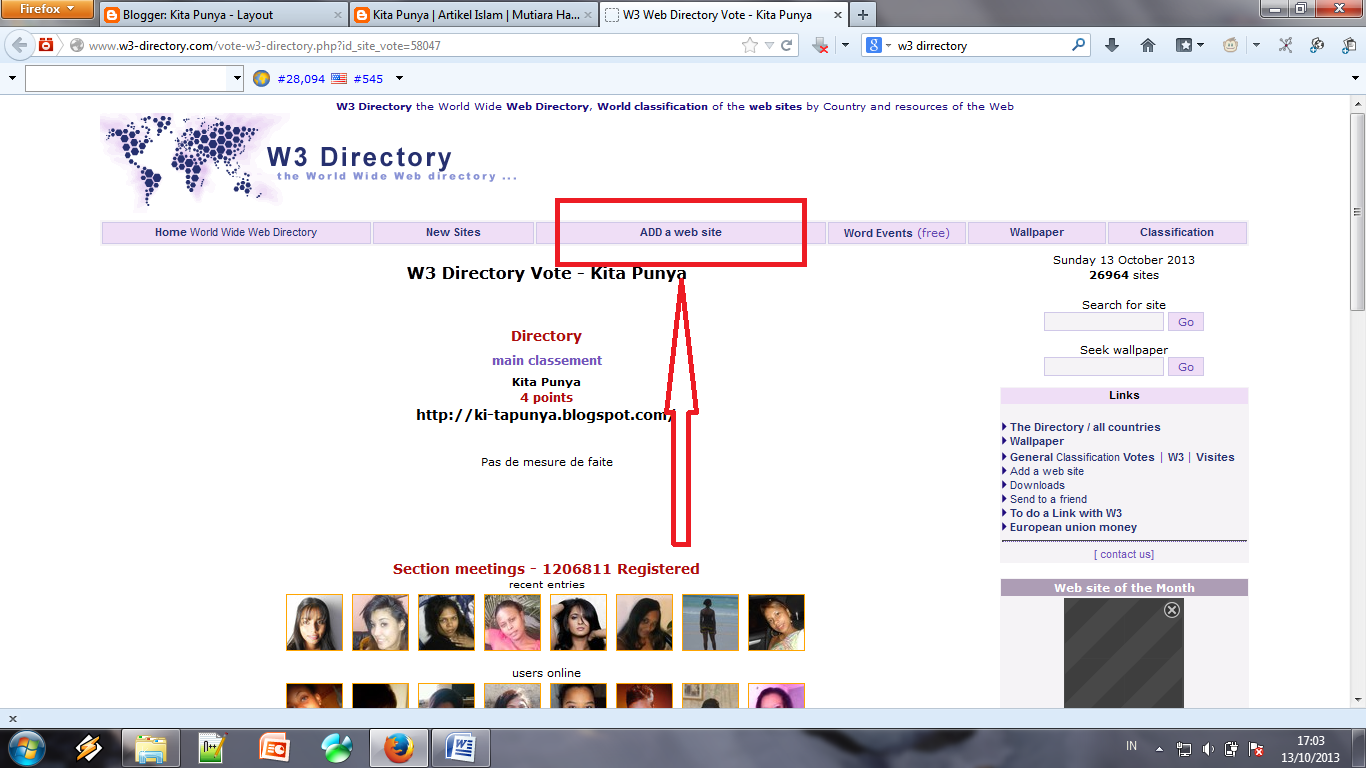Go to Firefox Home page icon
This screenshot has width=1366, height=768.
tap(1148, 45)
